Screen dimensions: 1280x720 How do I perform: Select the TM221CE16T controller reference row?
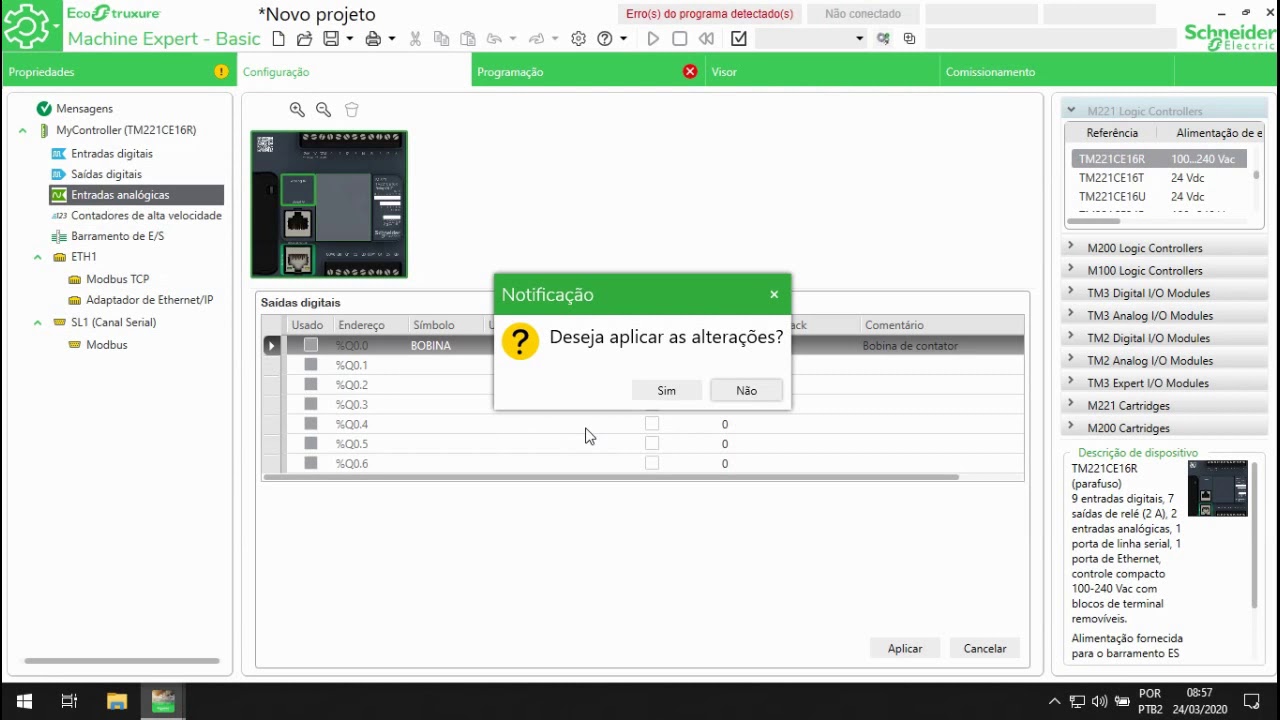[1158, 178]
